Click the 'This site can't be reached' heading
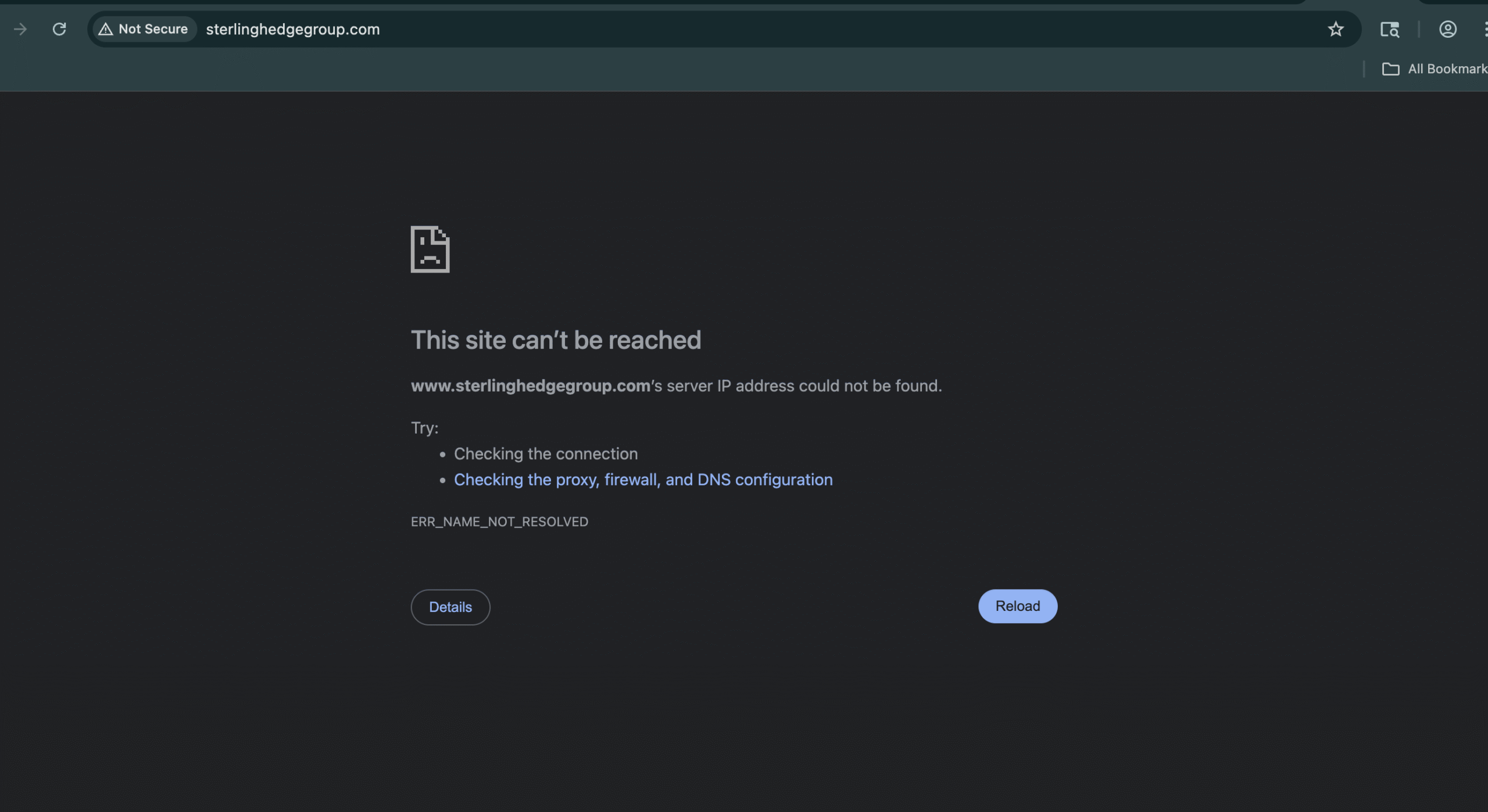The height and width of the screenshot is (812, 1488). tap(556, 340)
